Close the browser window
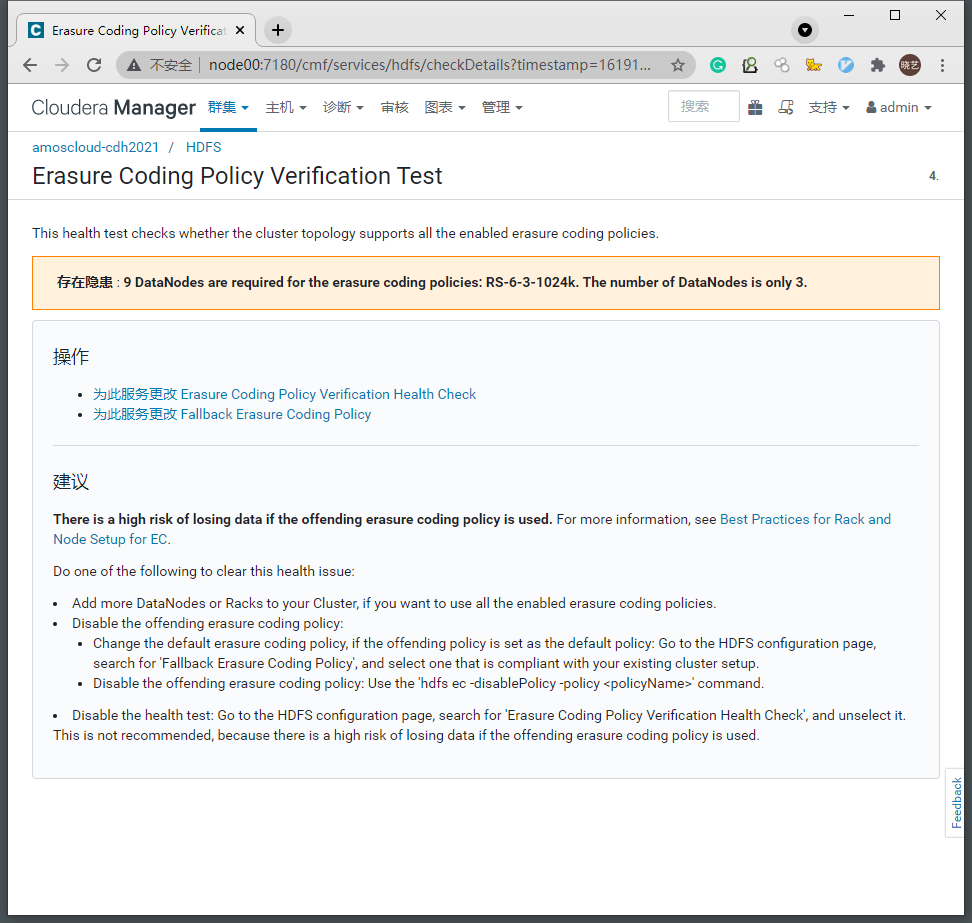972x923 pixels. (941, 15)
